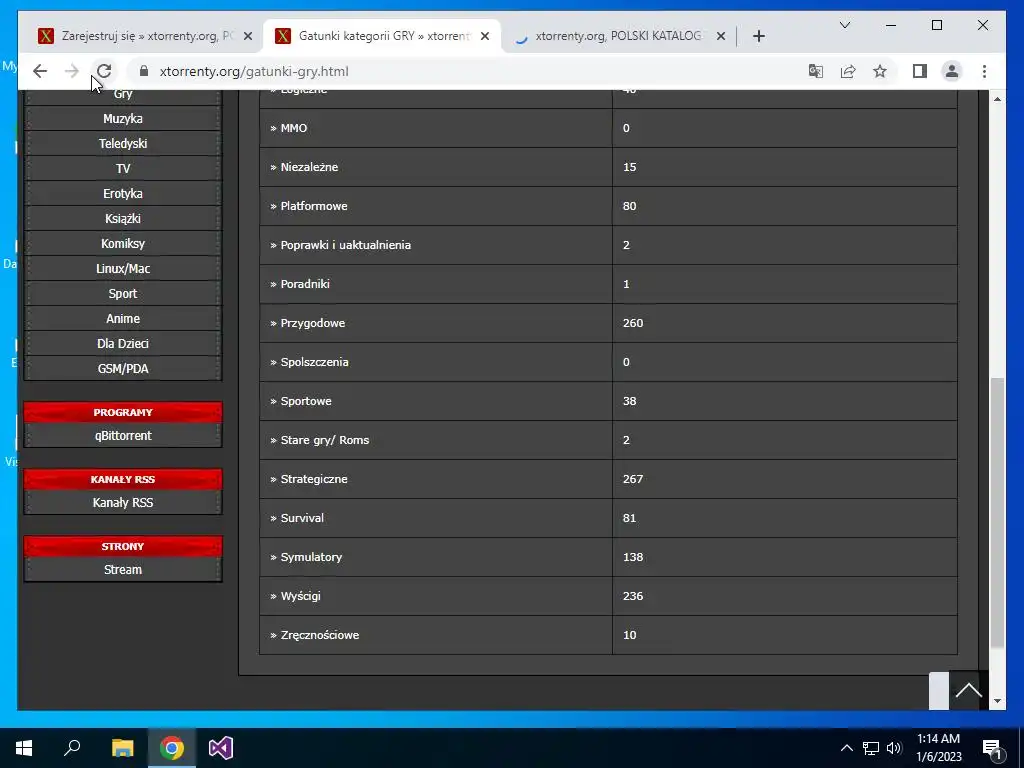Viewport: 1024px width, 768px height.
Task: Open the Platformowe genre
Action: coord(313,206)
